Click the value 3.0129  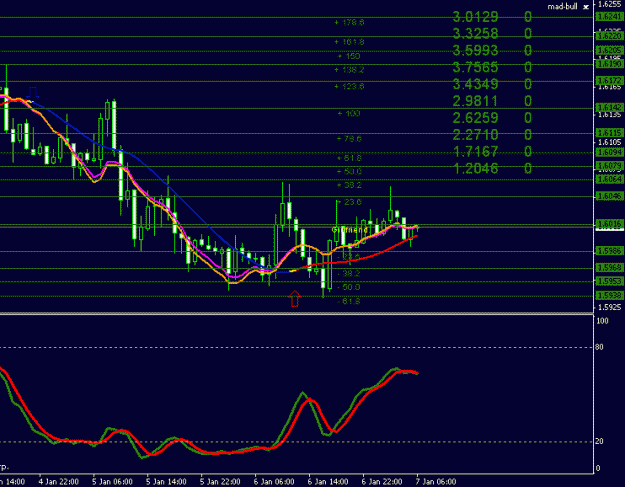tap(476, 17)
